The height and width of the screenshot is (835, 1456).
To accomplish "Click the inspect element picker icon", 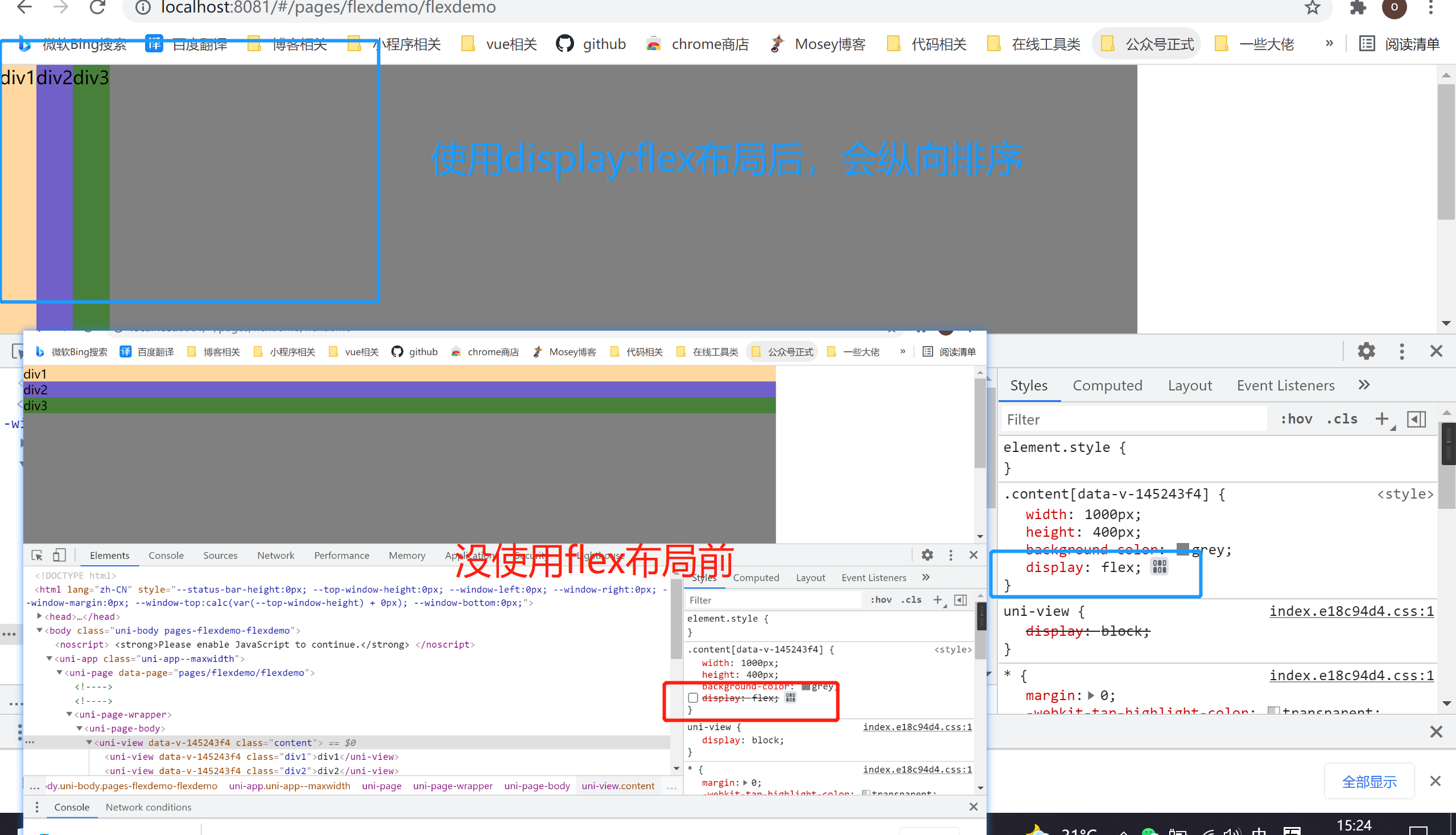I will coord(37,555).
